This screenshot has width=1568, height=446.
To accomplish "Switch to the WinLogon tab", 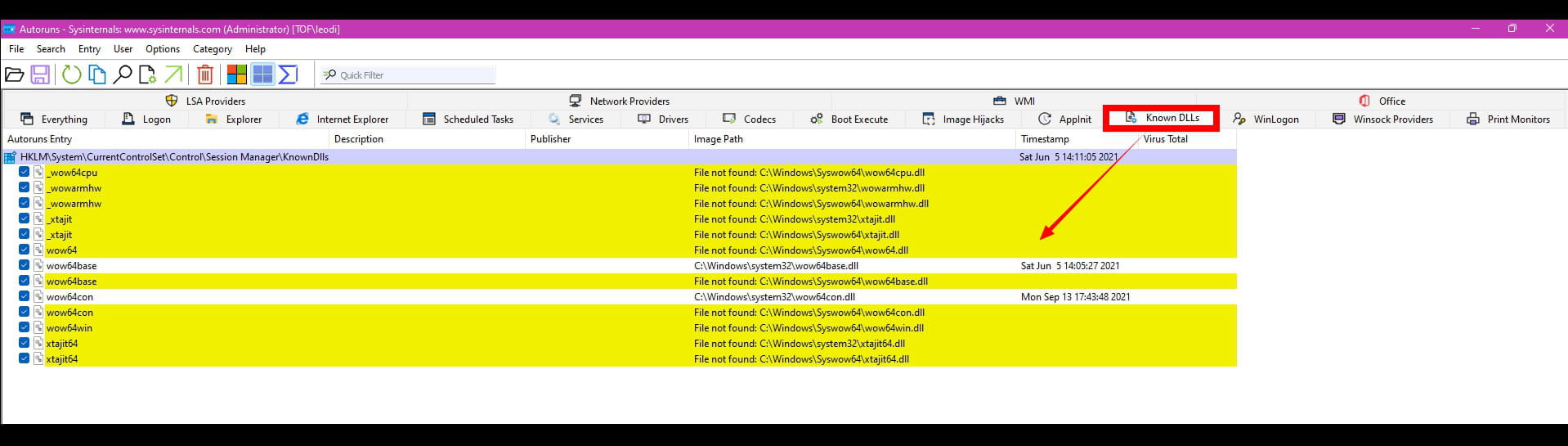I will coord(1266,119).
